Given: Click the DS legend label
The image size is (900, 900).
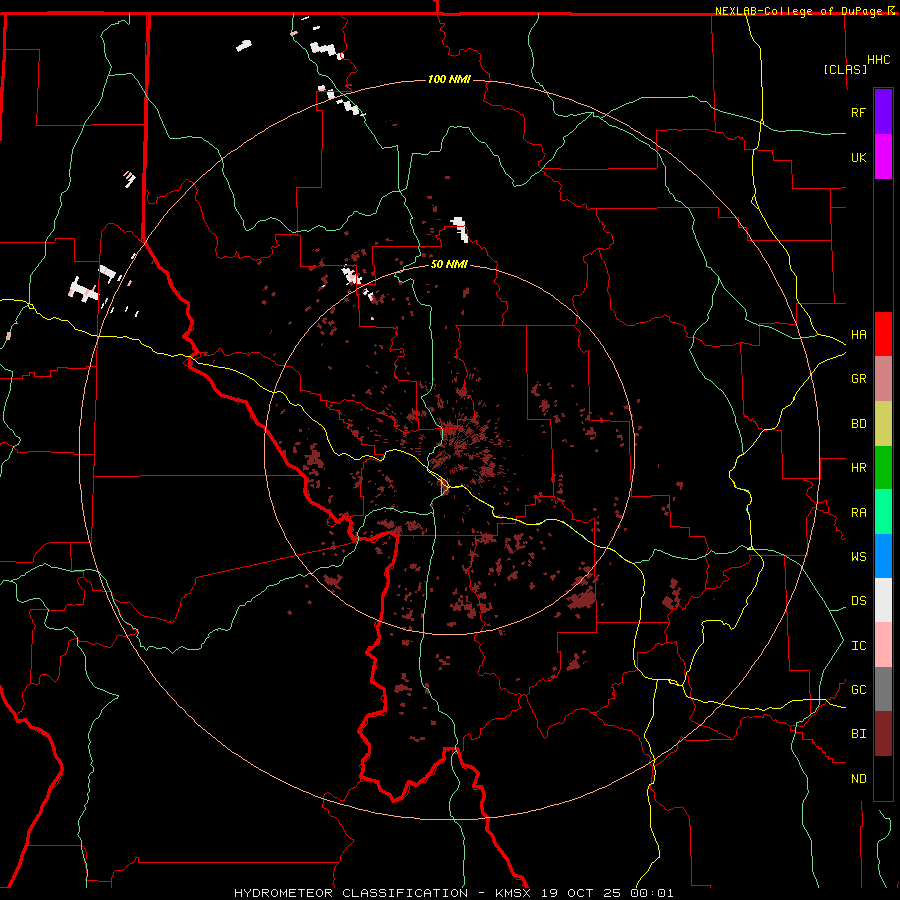Looking at the screenshot, I should (x=858, y=601).
